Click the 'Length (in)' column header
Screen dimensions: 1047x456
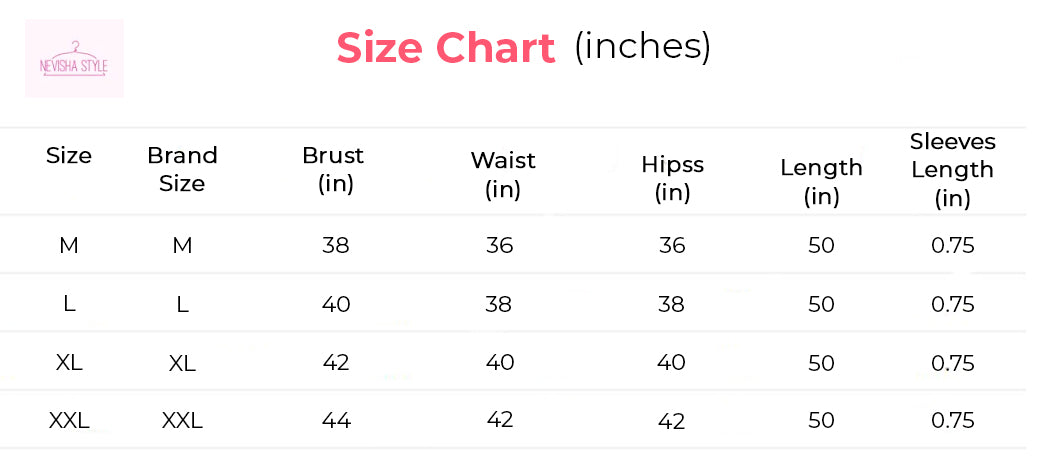tap(821, 181)
